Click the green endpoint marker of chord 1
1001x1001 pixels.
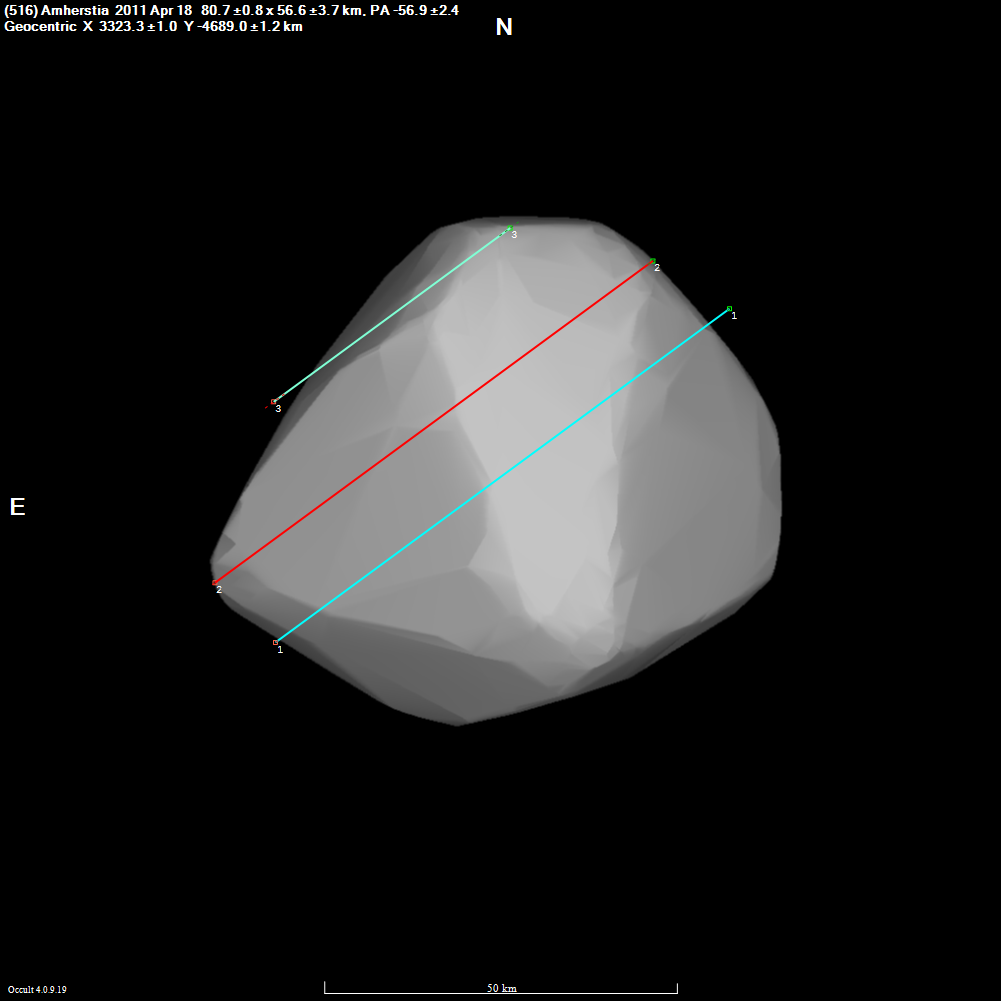tap(730, 309)
